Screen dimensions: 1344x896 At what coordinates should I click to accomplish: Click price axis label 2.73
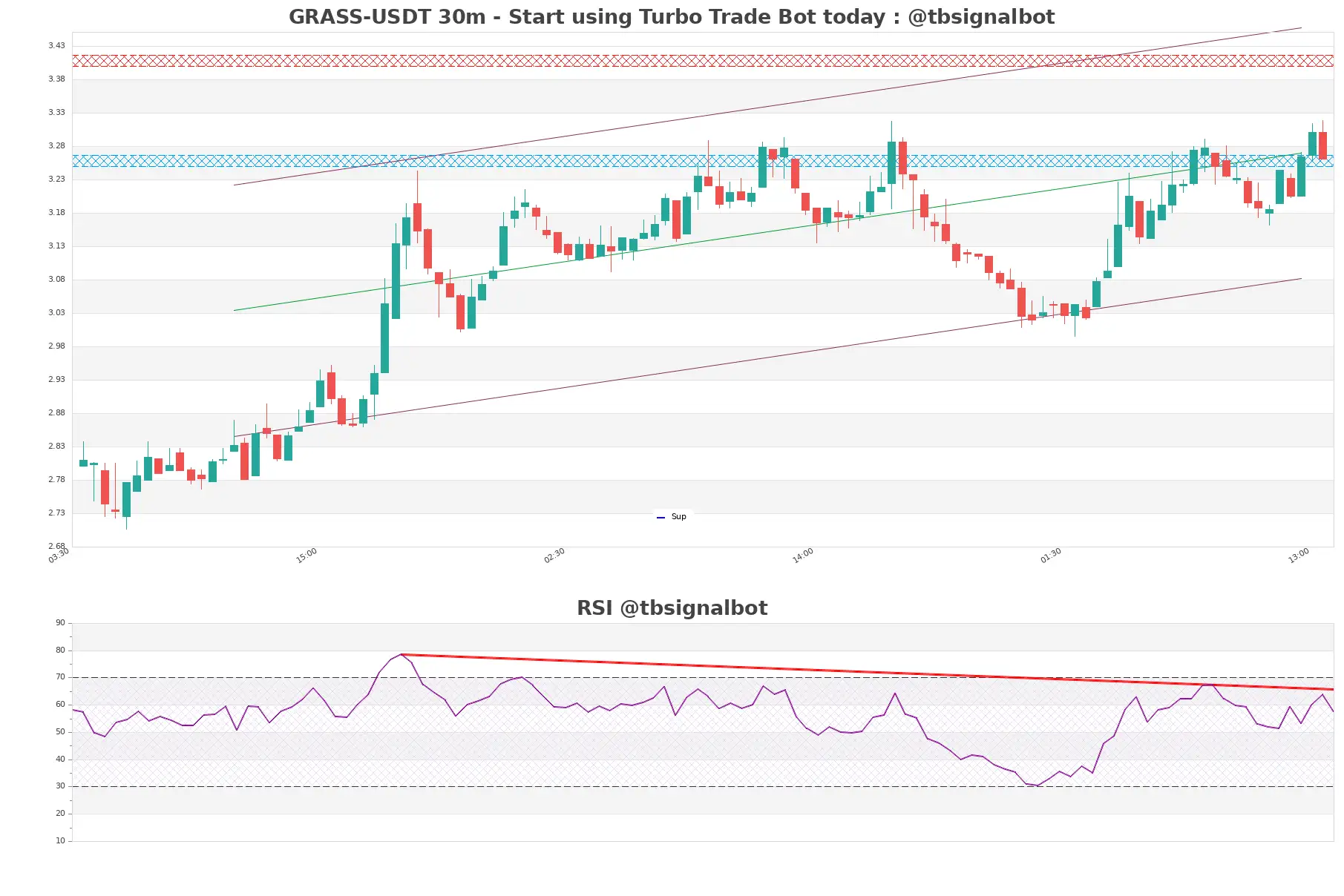point(56,513)
